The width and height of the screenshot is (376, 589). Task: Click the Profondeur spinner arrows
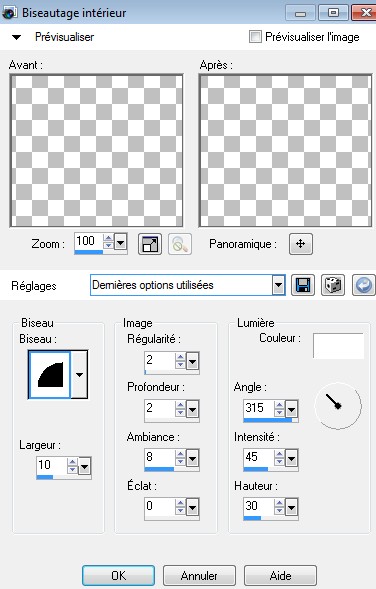[180, 409]
